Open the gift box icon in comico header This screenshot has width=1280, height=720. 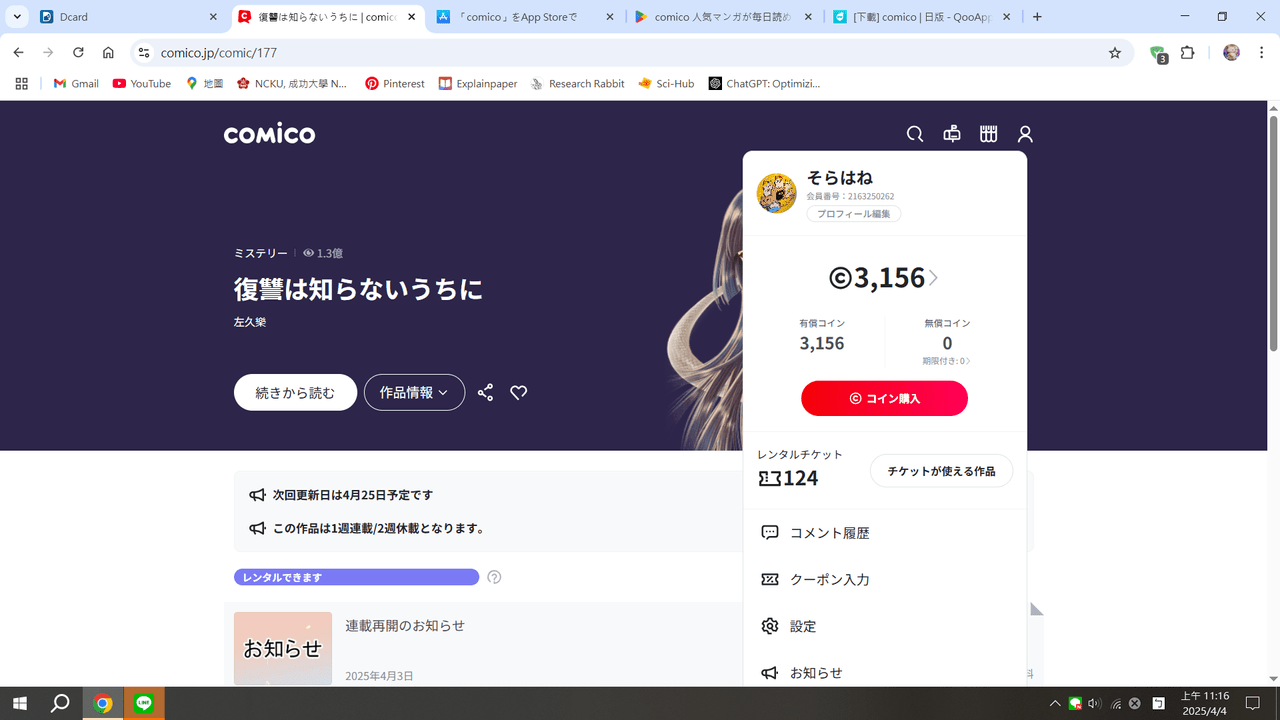pos(952,134)
